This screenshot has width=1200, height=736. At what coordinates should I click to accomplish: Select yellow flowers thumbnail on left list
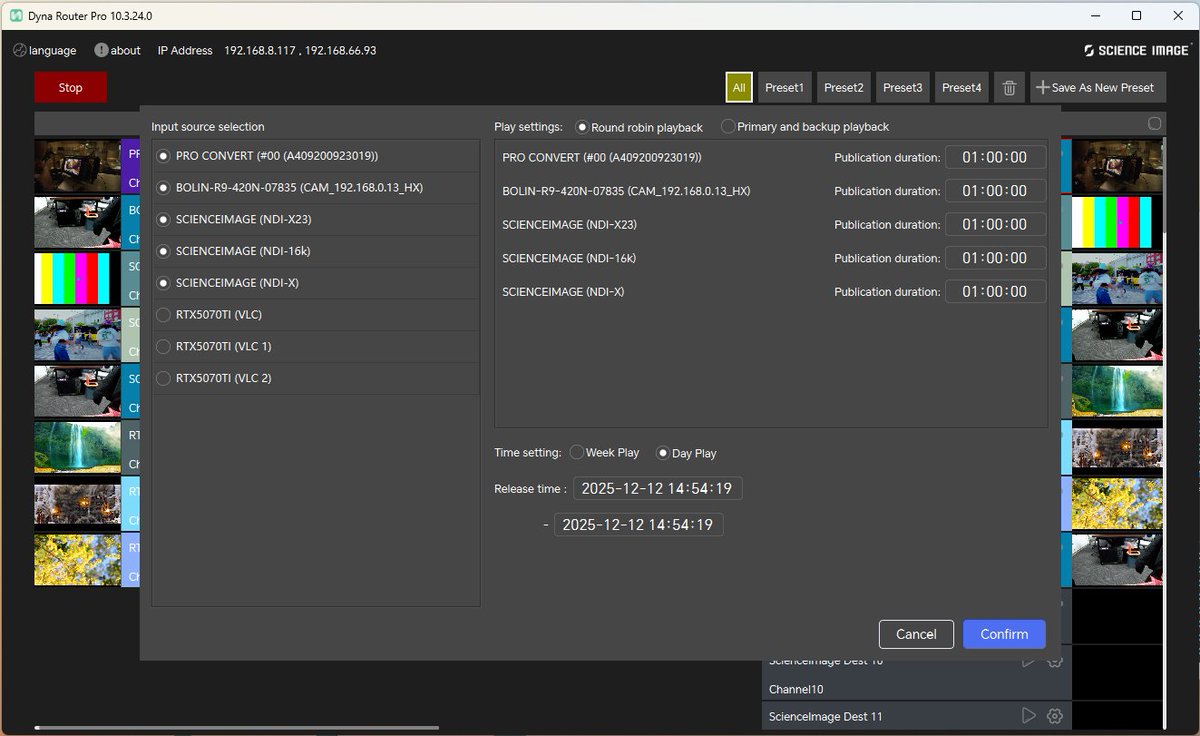(78, 560)
